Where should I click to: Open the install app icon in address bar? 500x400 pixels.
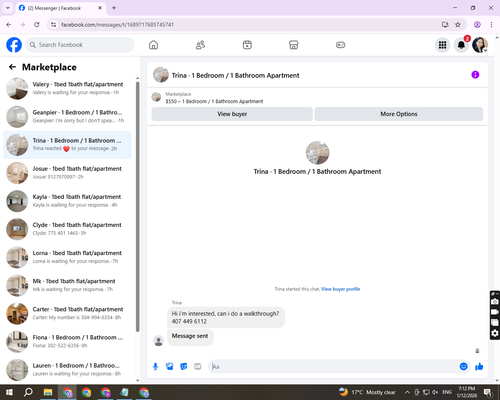445,25
